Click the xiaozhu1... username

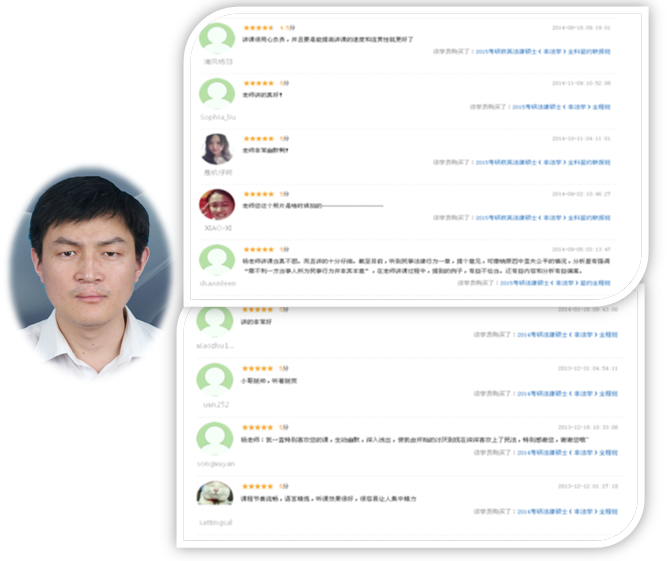tap(215, 346)
